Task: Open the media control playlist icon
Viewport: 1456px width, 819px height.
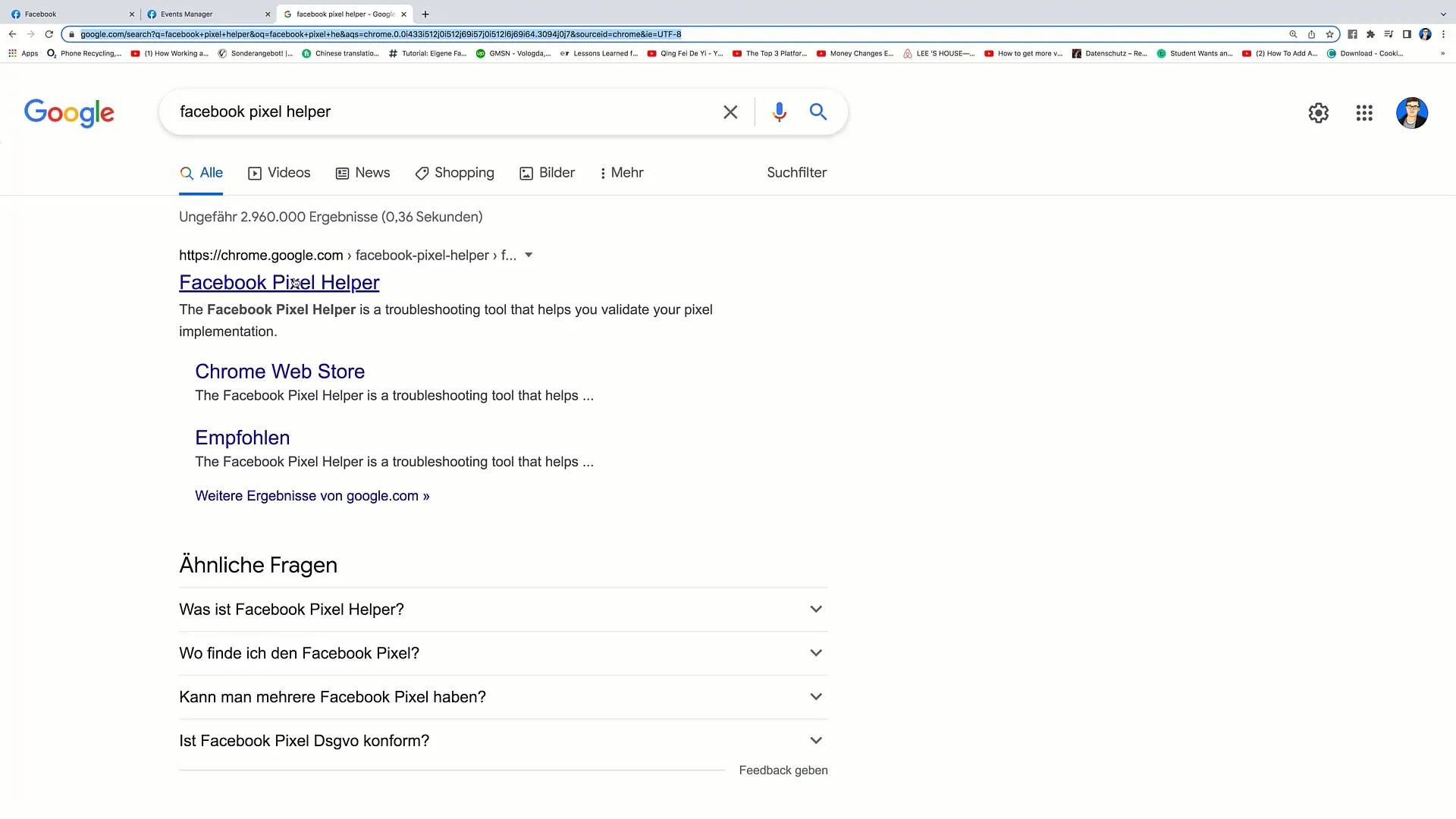Action: [1389, 34]
